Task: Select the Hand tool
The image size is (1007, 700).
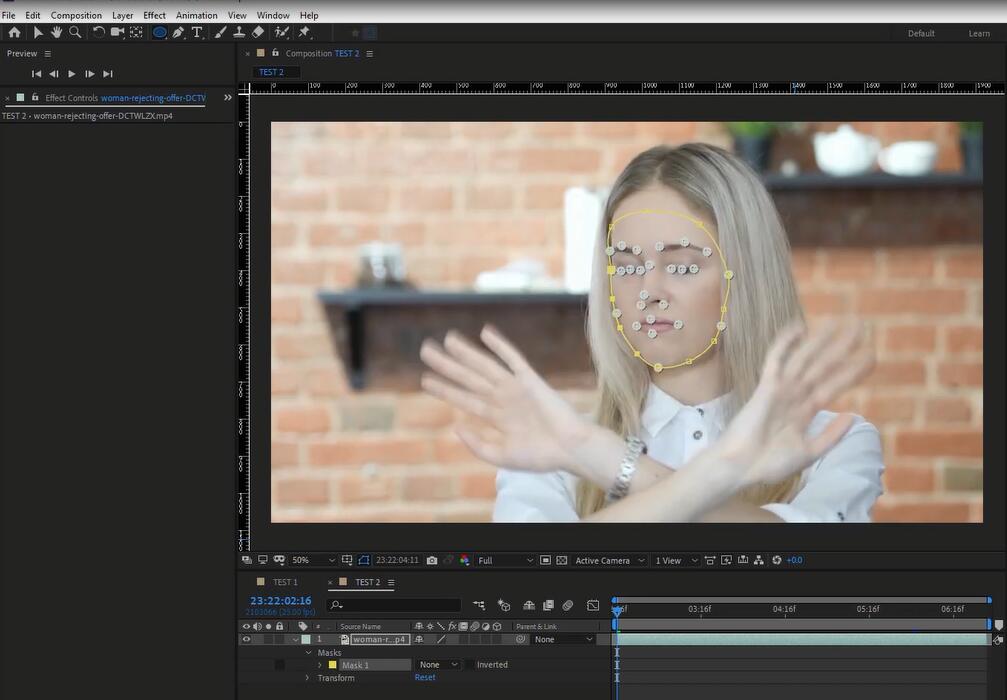Action: pos(57,32)
